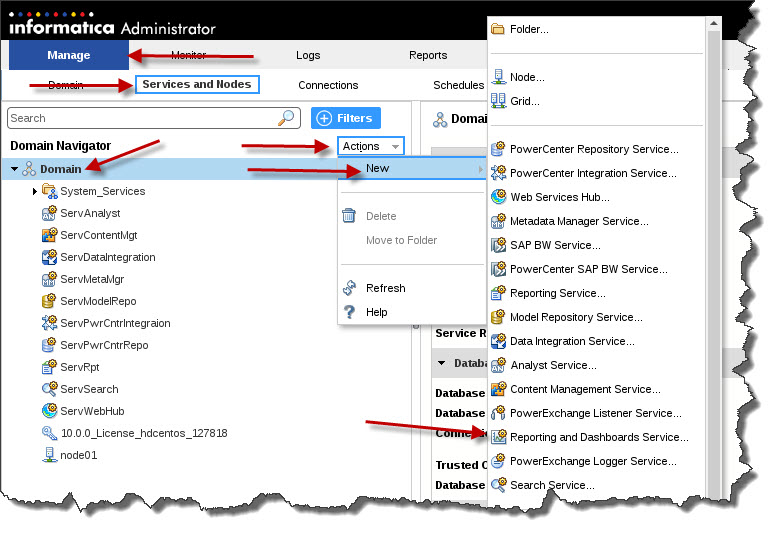This screenshot has height=534, width=778.
Task: Click the ServRpt service icon
Action: pyautogui.click(x=49, y=367)
